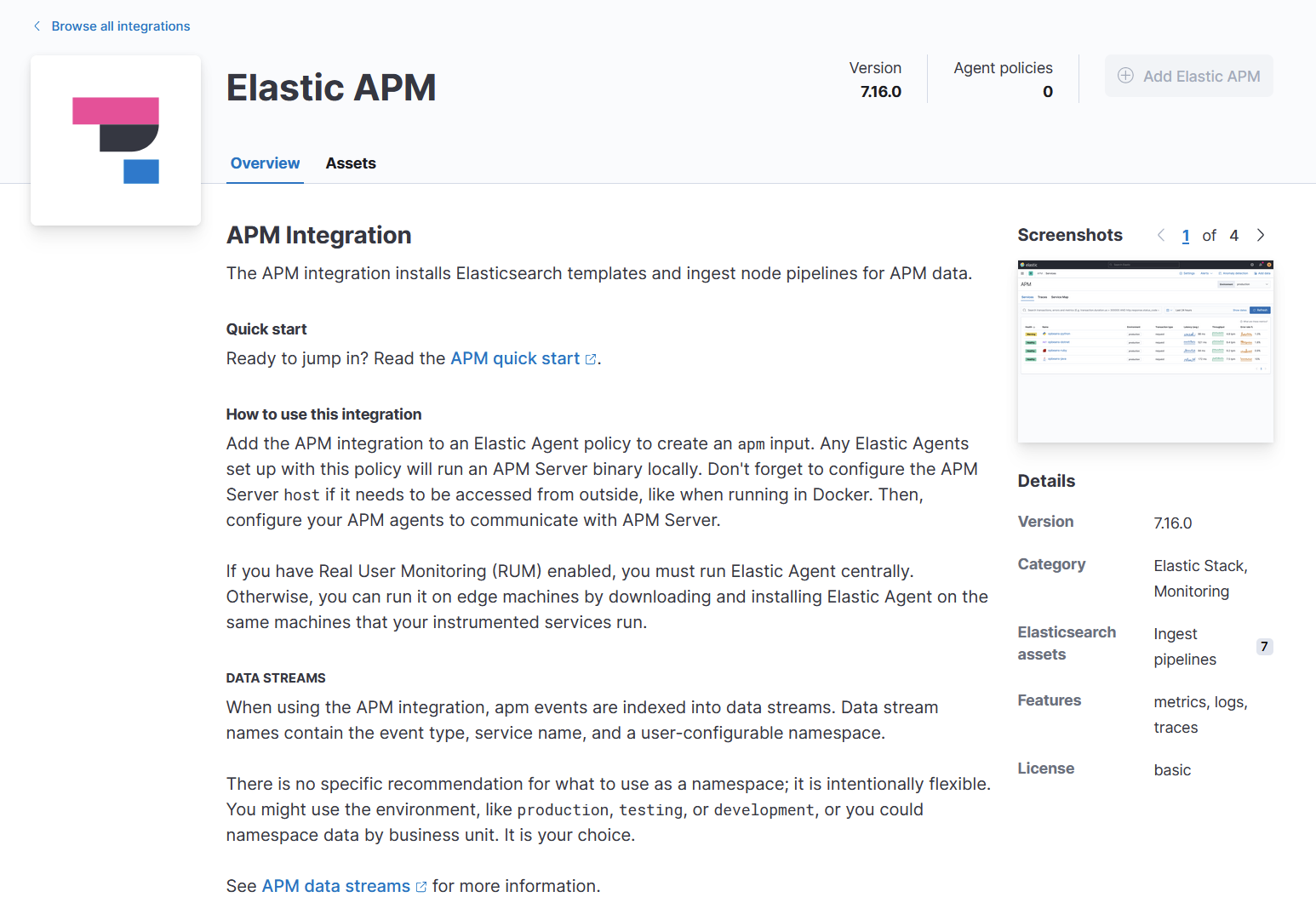Click the Elastic APM page title
The width and height of the screenshot is (1316, 920).
331,88
